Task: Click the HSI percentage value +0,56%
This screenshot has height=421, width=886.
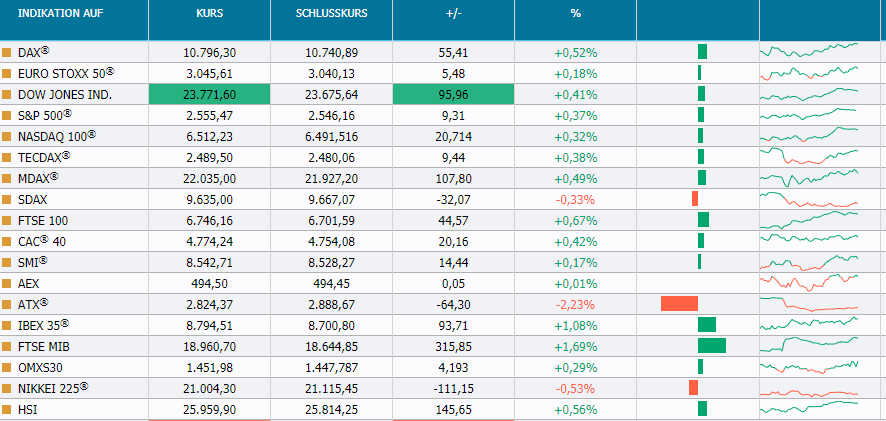Action: [x=575, y=409]
